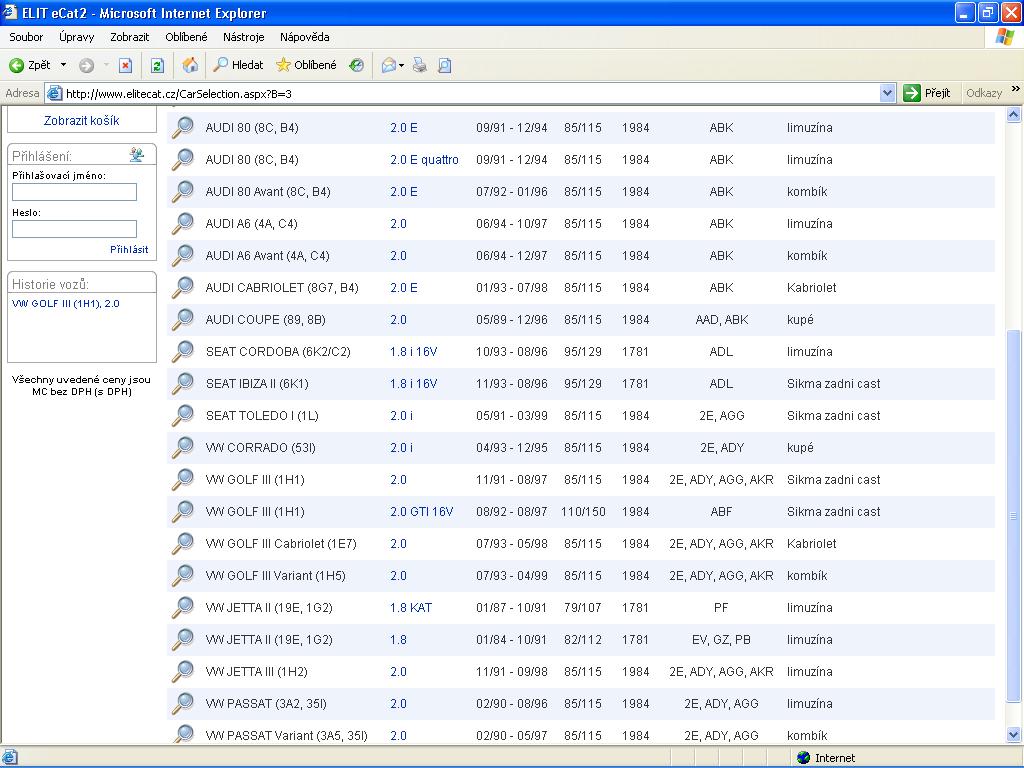Open the Oblíbené menu in menu bar
The height and width of the screenshot is (768, 1024).
coord(186,37)
